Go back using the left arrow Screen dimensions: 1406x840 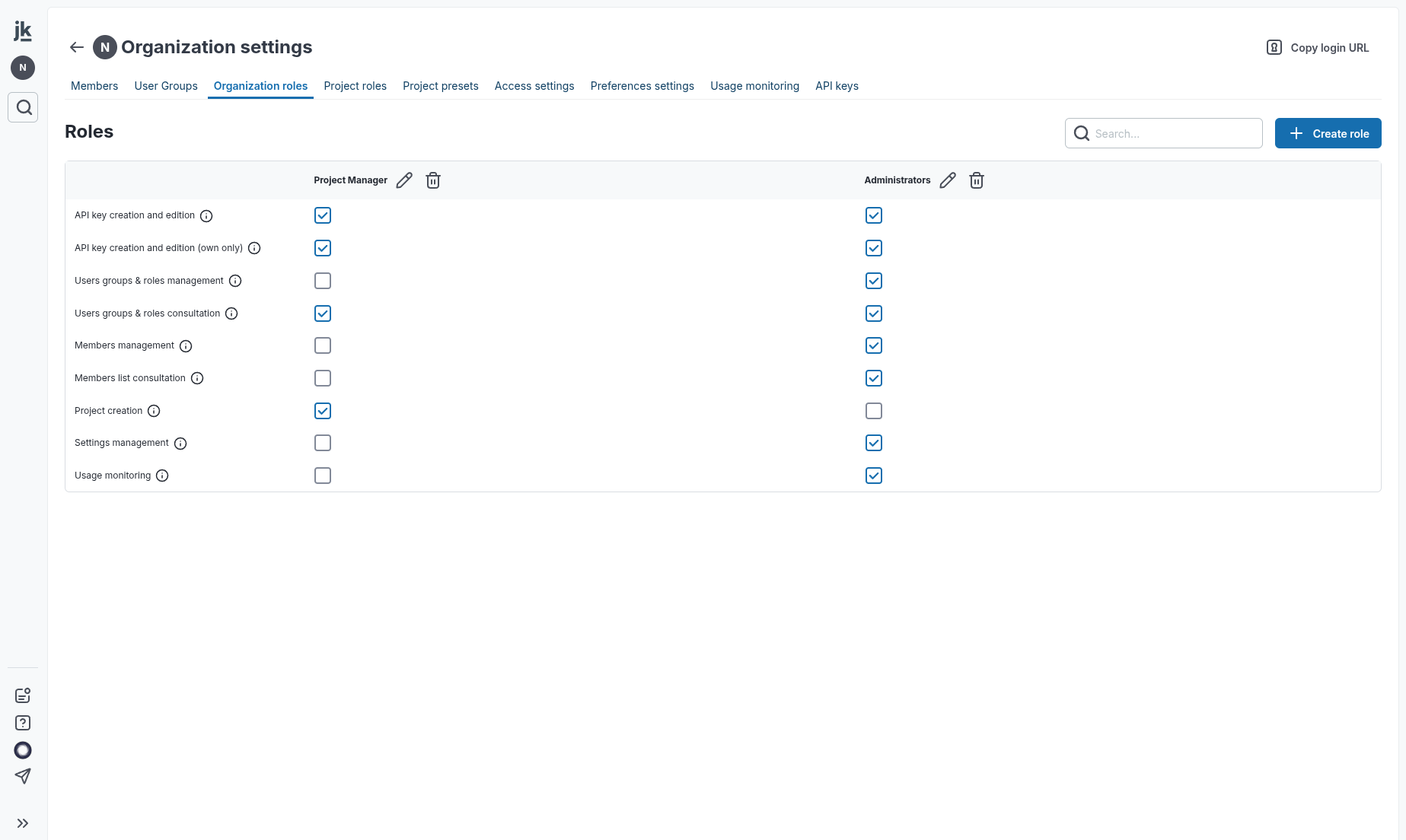(77, 47)
